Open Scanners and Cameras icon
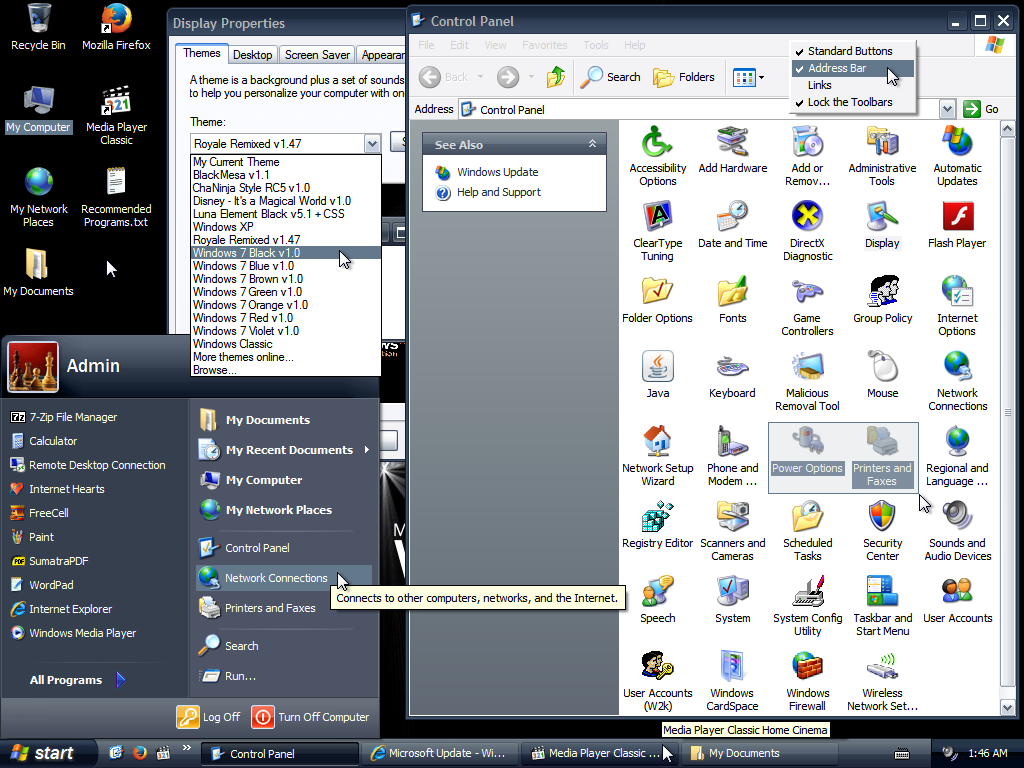Screen dimensions: 1024x768 click(x=732, y=530)
